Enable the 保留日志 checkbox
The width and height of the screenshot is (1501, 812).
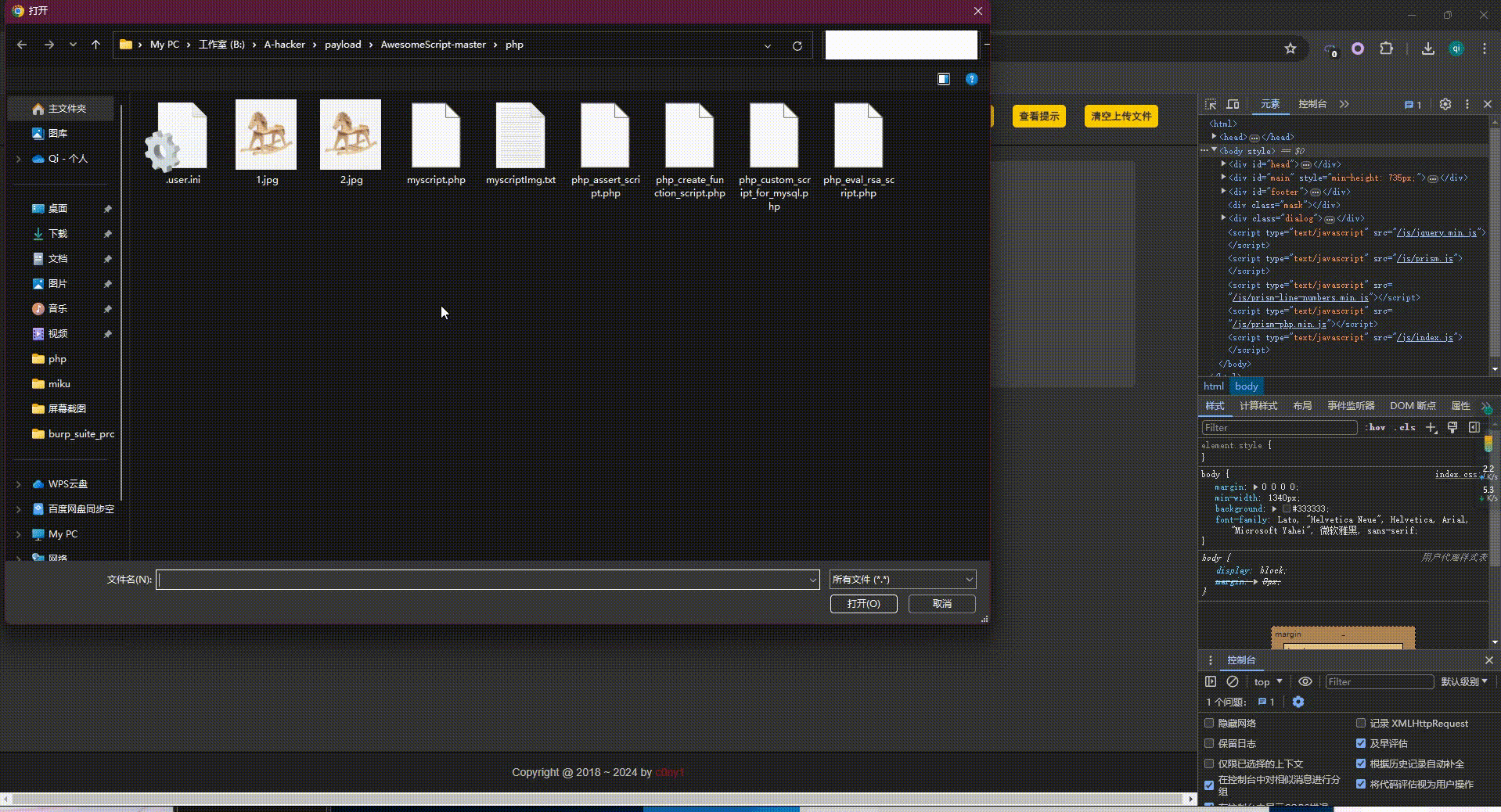[x=1209, y=743]
